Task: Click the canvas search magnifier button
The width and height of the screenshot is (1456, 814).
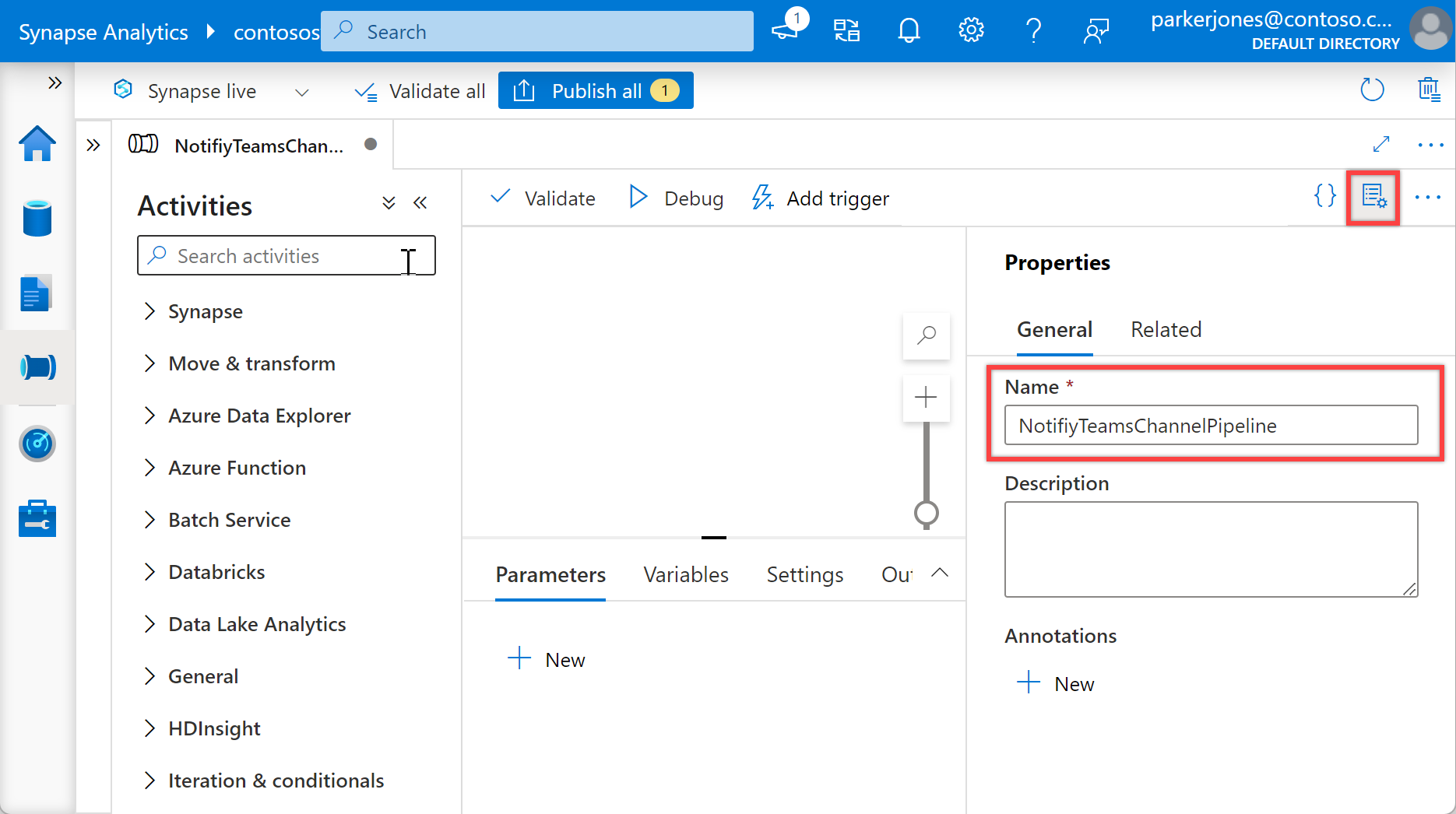Action: click(x=926, y=335)
